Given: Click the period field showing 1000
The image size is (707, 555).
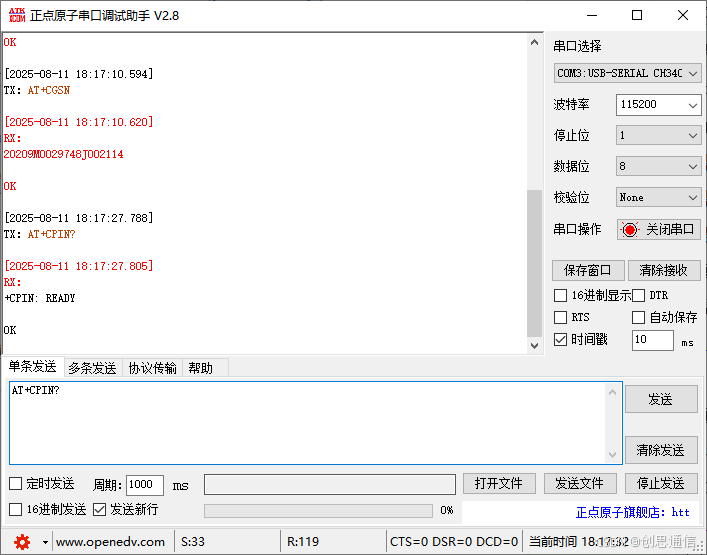Looking at the screenshot, I should pyautogui.click(x=145, y=485).
